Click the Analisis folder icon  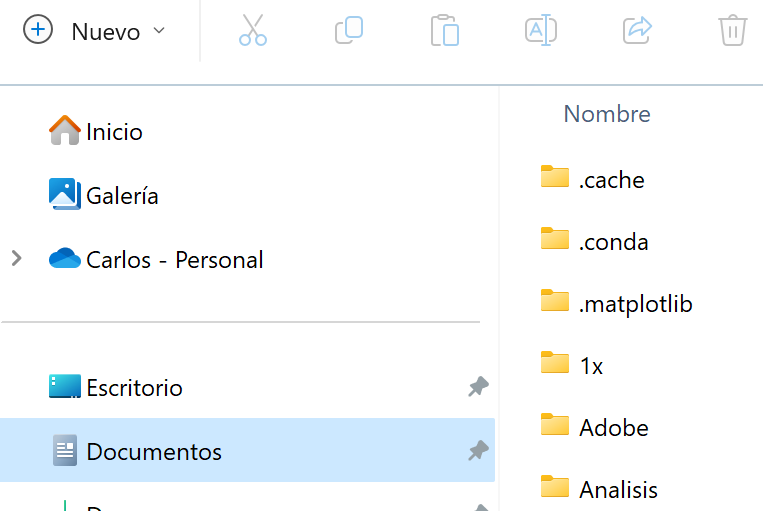(x=555, y=486)
